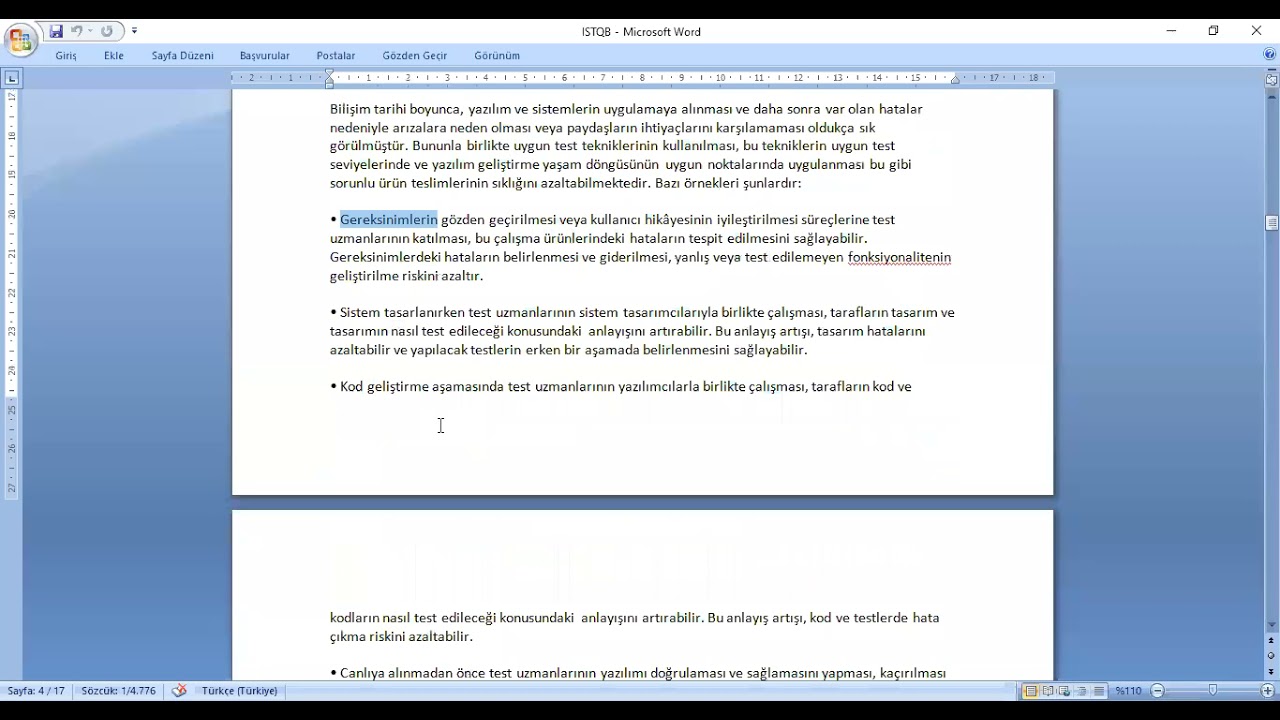The image size is (1280, 720).
Task: Click the word Gereksinimlerdeki in the document
Action: click(x=386, y=258)
